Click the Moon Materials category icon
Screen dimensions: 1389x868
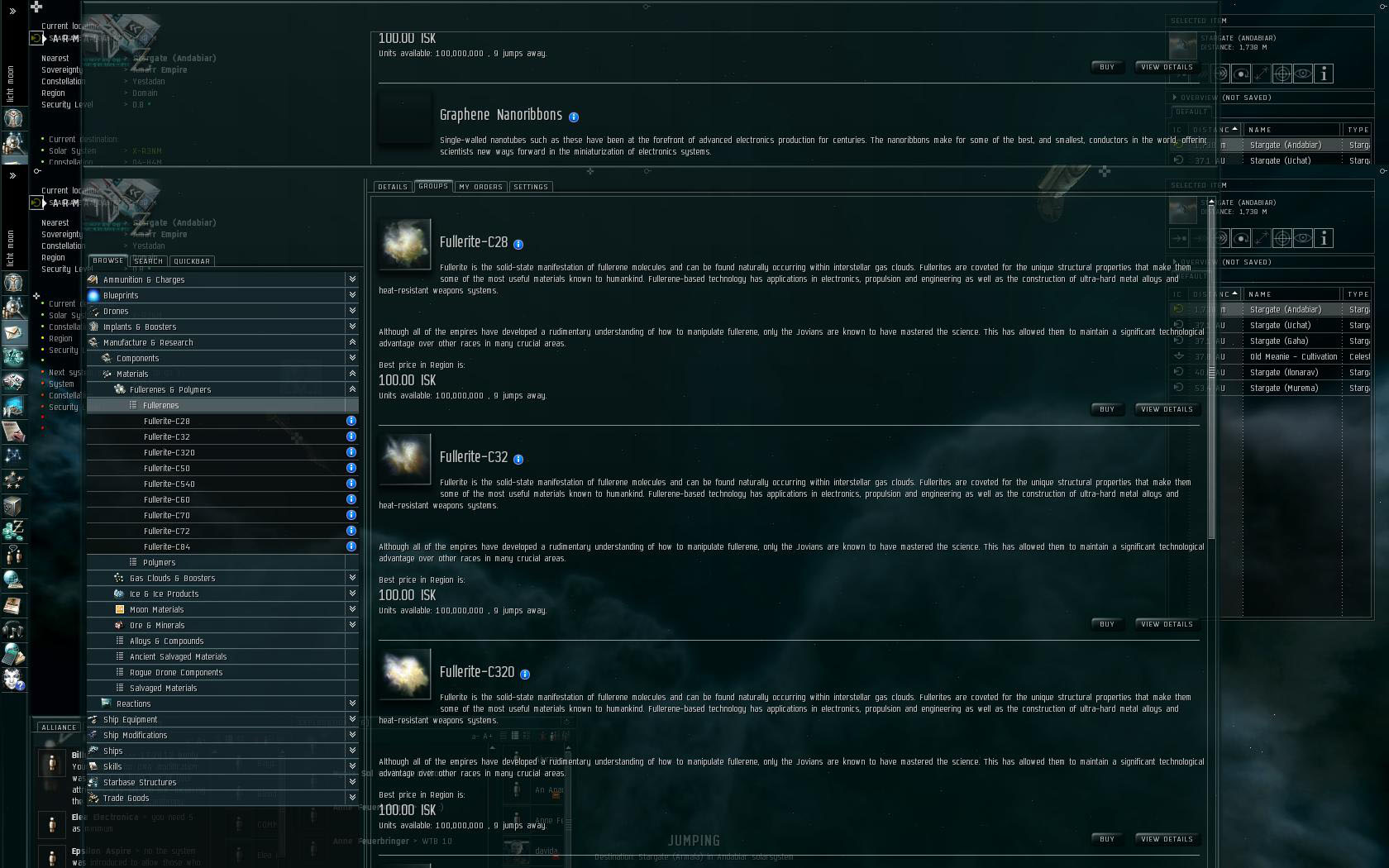[120, 609]
